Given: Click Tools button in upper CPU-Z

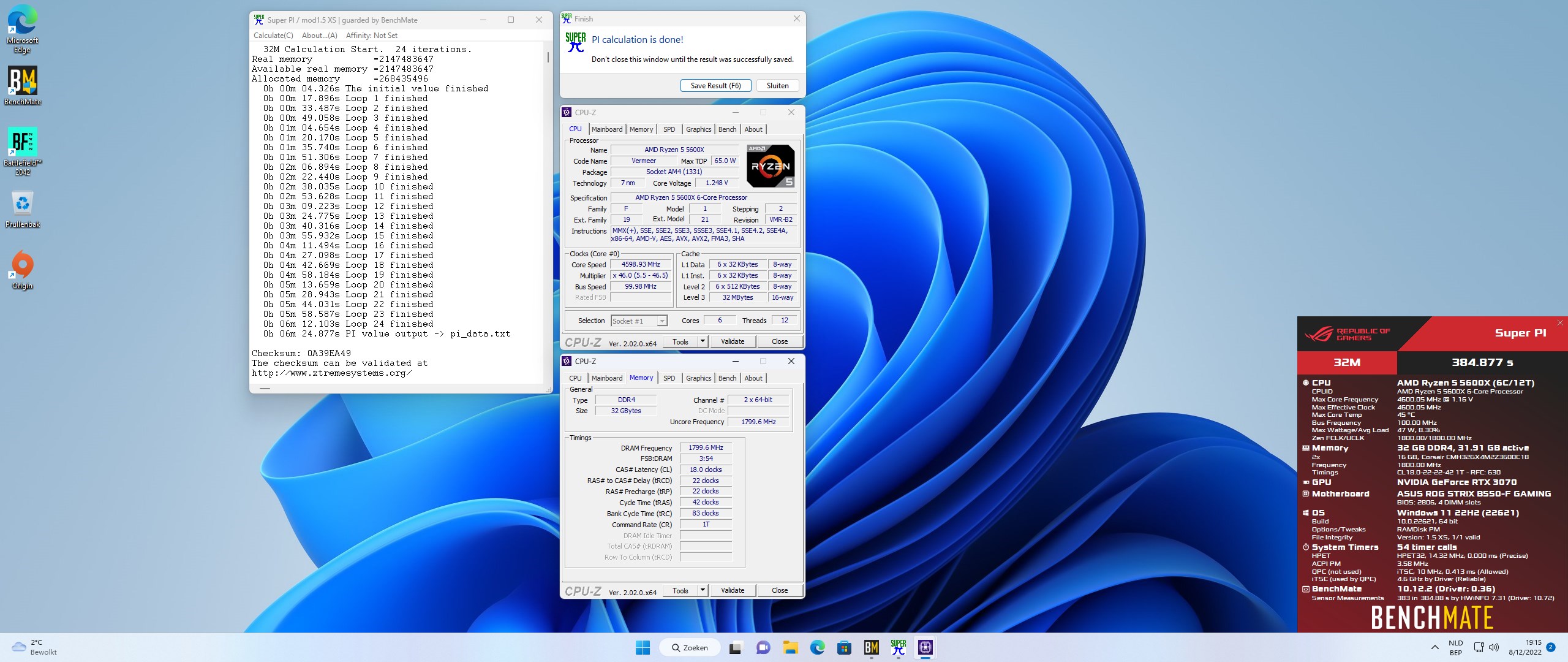Looking at the screenshot, I should point(680,341).
